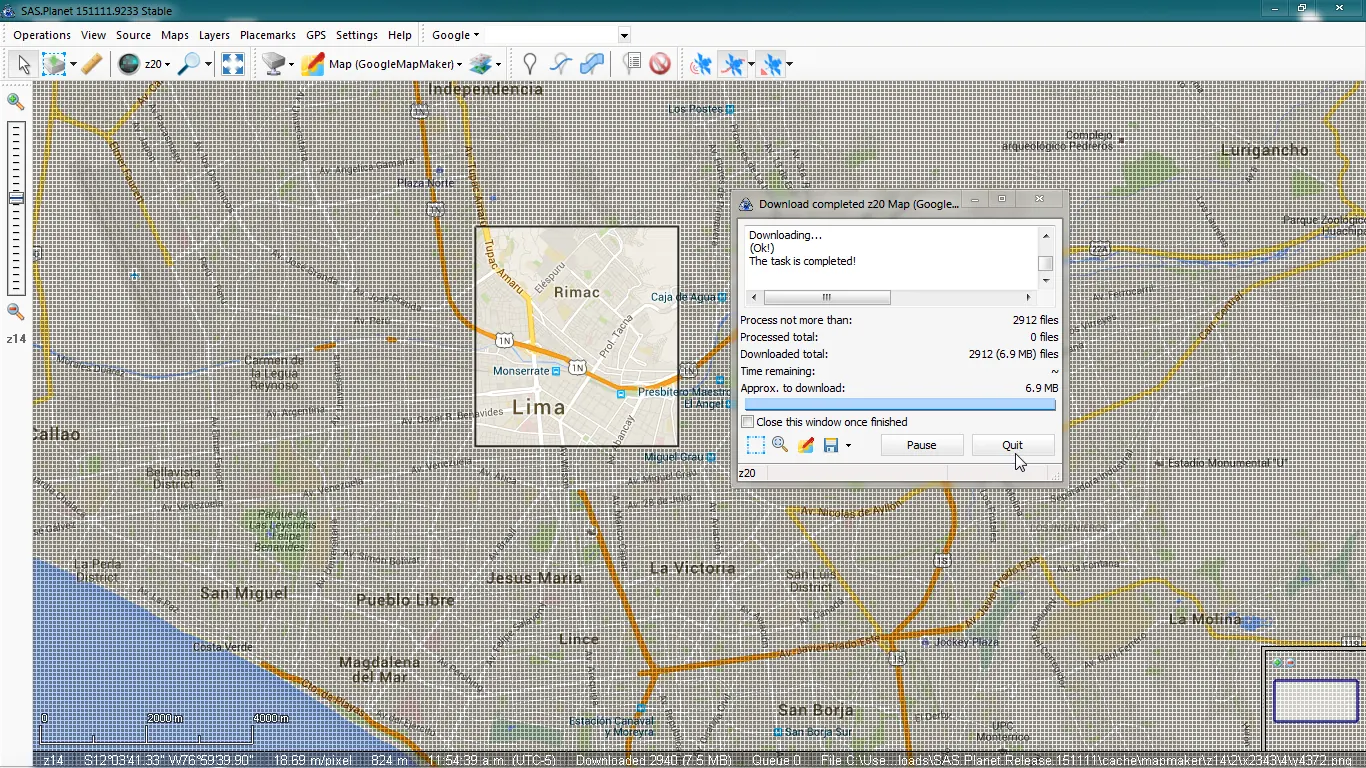Open selection tool type dropdown arrow

click(73, 64)
